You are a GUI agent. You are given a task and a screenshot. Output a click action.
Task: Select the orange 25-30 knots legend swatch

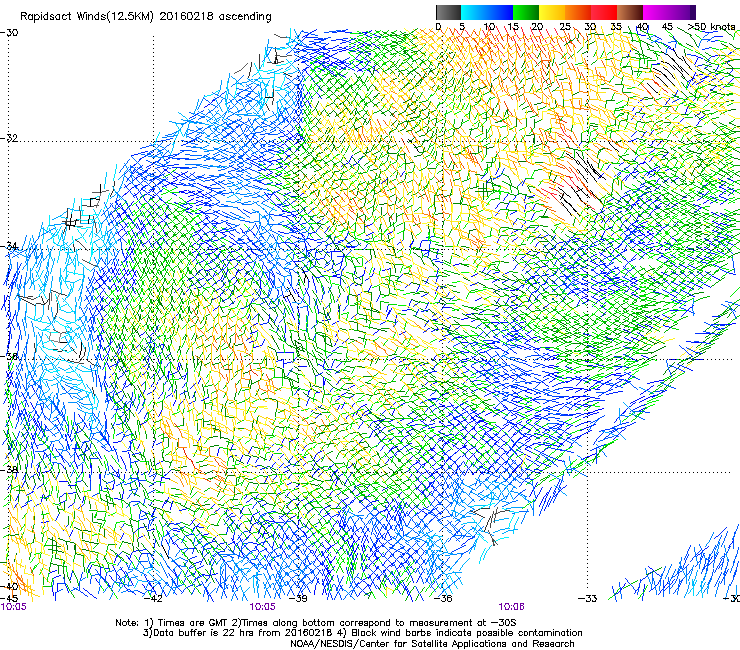[x=577, y=12]
